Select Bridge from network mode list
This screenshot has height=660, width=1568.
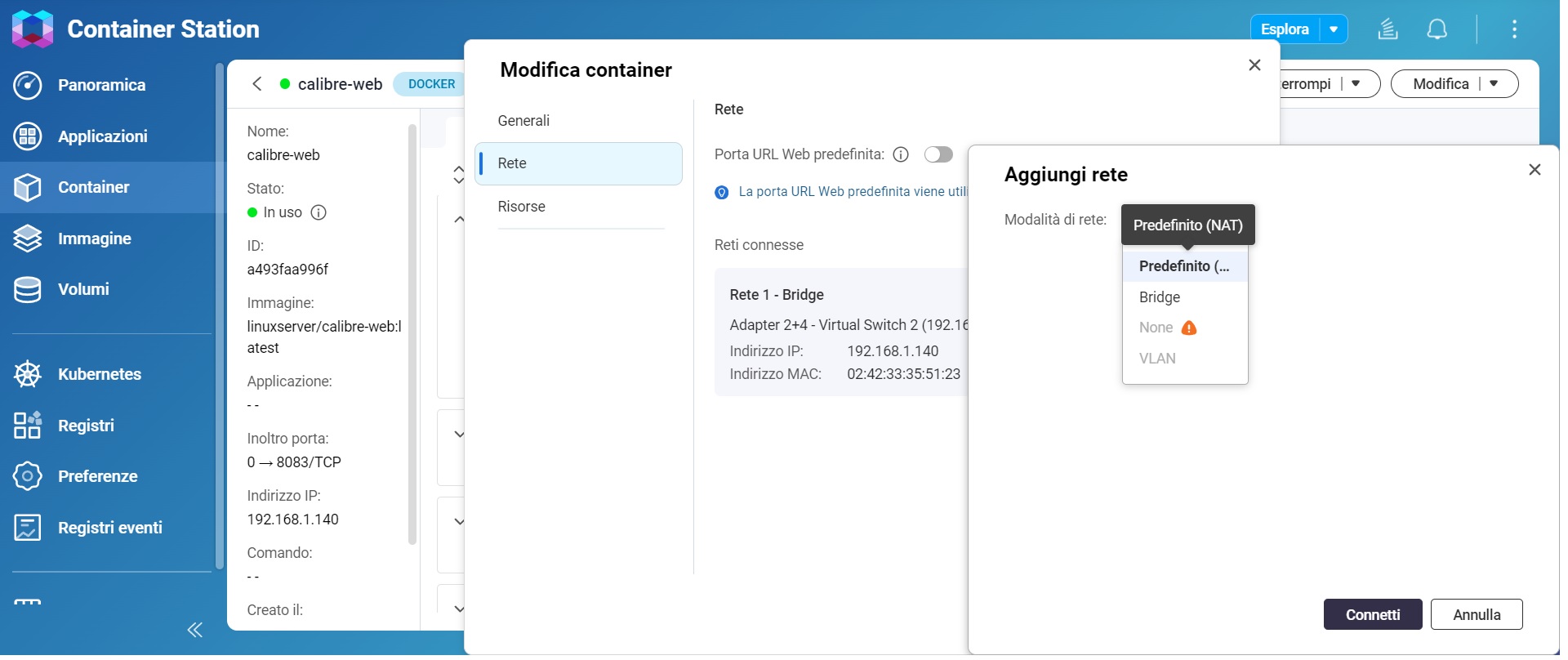point(1160,297)
